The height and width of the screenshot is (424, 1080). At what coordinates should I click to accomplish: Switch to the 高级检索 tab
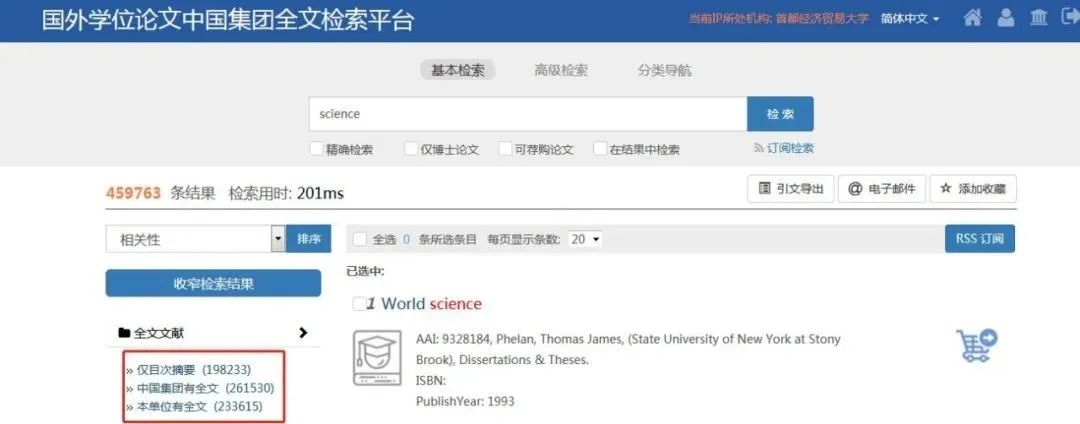561,70
